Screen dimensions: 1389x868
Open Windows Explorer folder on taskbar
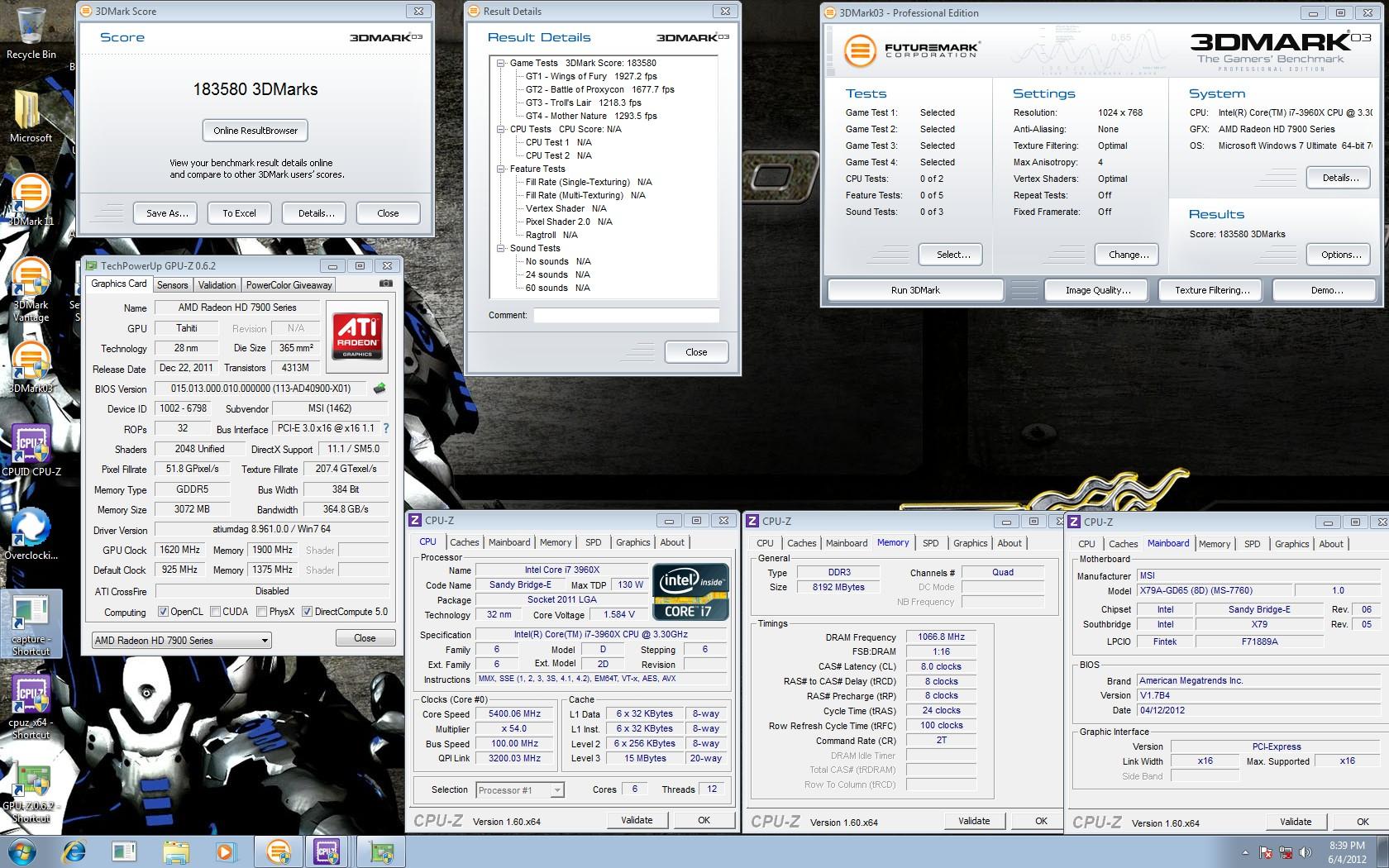(x=175, y=851)
